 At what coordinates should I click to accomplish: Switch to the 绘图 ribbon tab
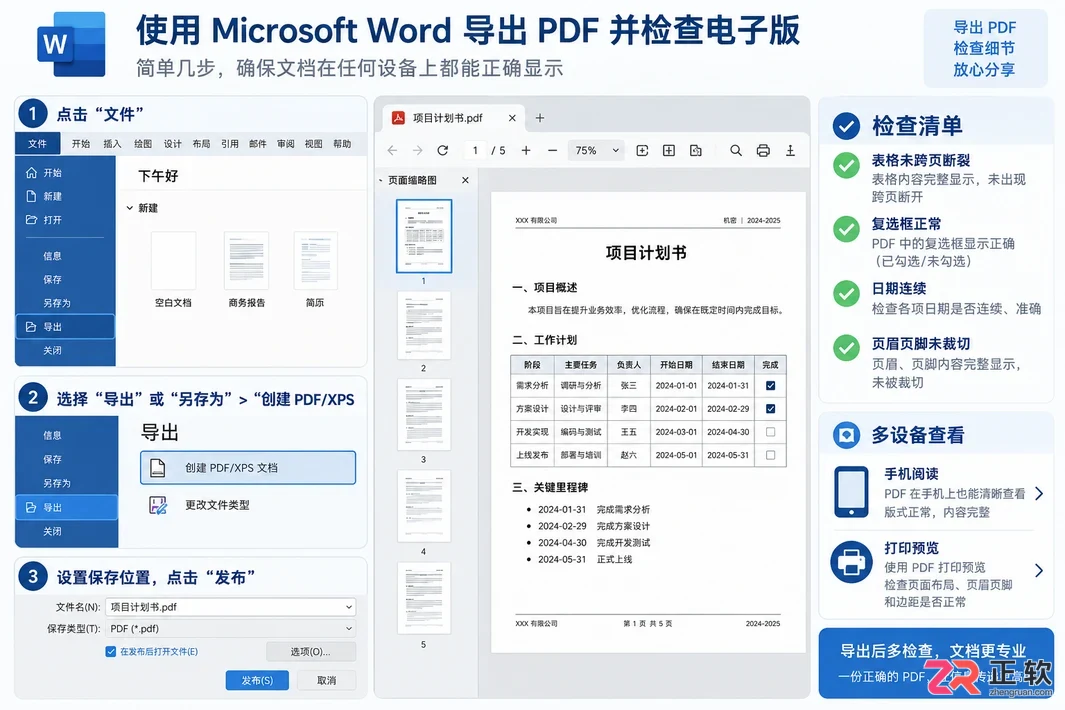[x=143, y=143]
